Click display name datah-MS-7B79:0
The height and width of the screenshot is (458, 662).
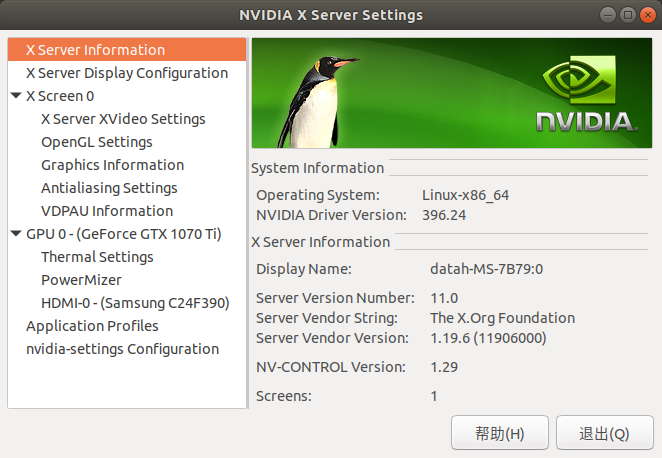tap(486, 269)
